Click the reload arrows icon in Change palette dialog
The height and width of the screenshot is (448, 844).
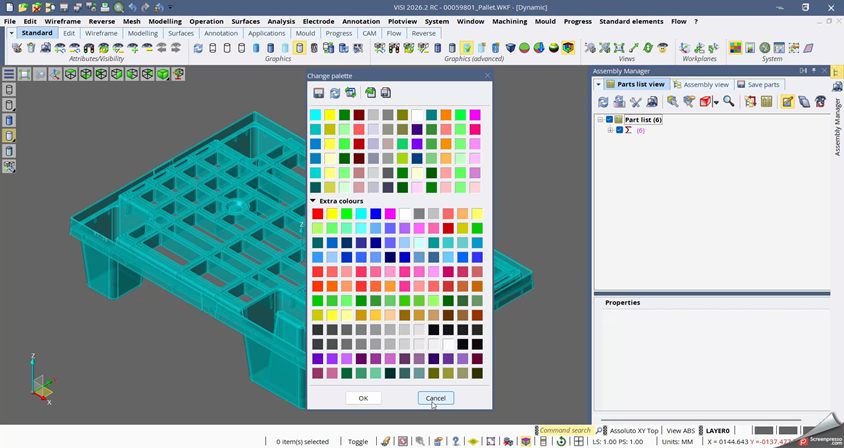[x=335, y=93]
